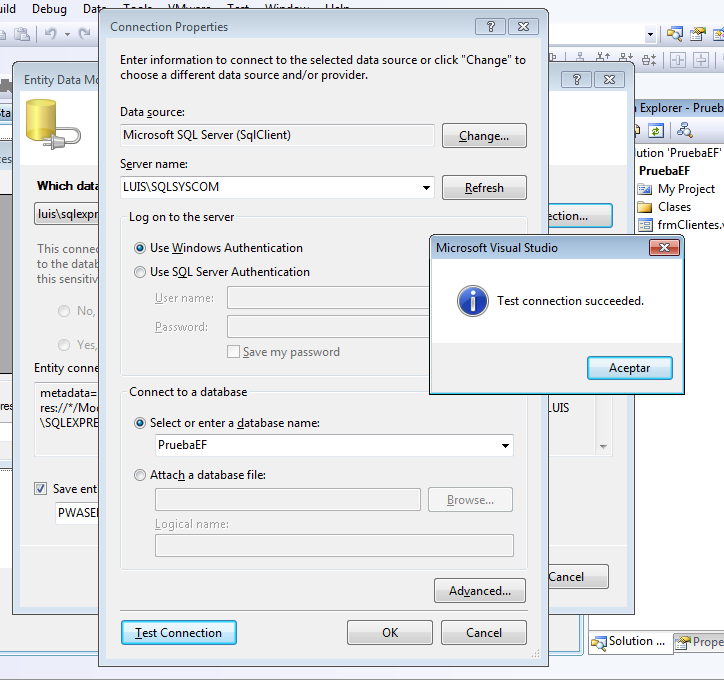724x680 pixels.
Task: Select 'Select or enter a database name' option
Action: point(140,423)
